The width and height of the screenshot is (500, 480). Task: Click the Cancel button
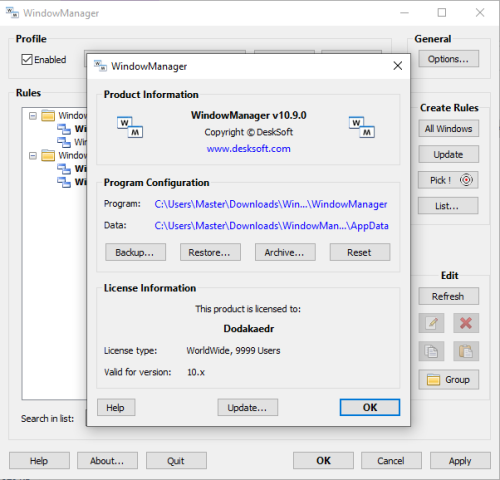pos(391,461)
